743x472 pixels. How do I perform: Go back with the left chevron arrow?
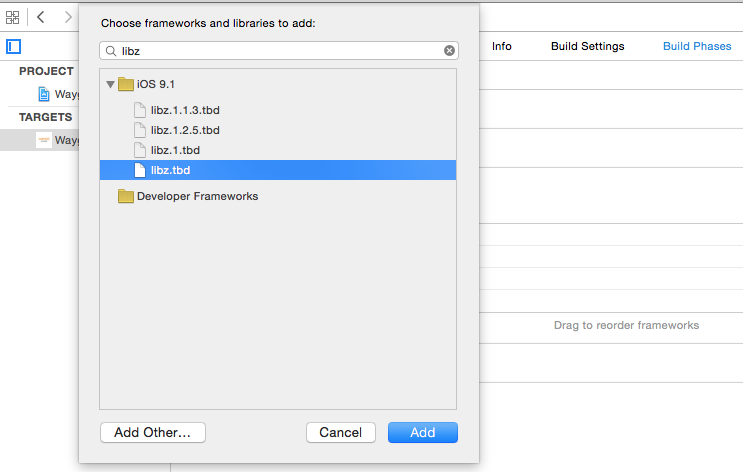[x=41, y=18]
